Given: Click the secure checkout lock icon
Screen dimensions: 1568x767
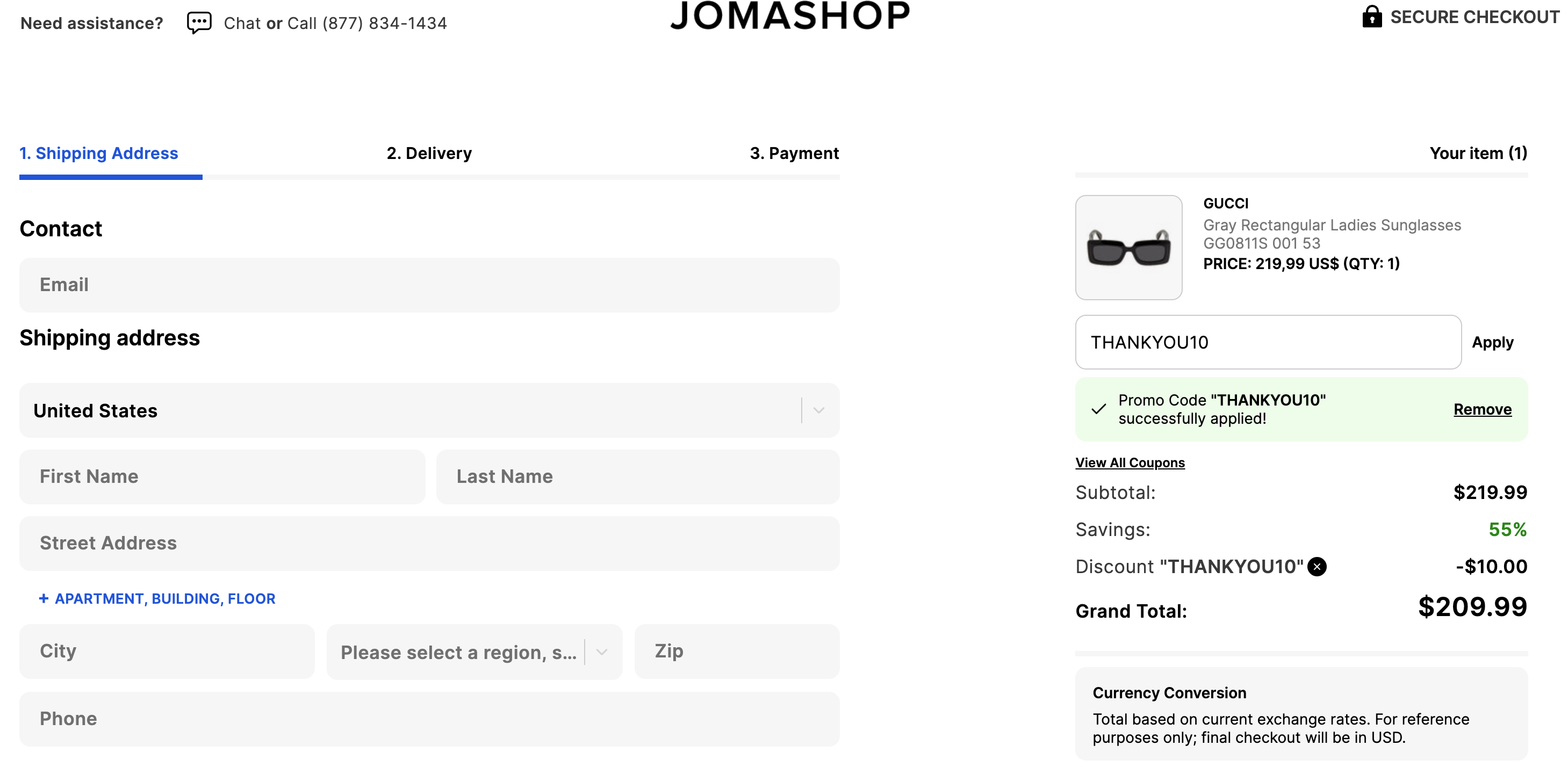Looking at the screenshot, I should coord(1371,17).
